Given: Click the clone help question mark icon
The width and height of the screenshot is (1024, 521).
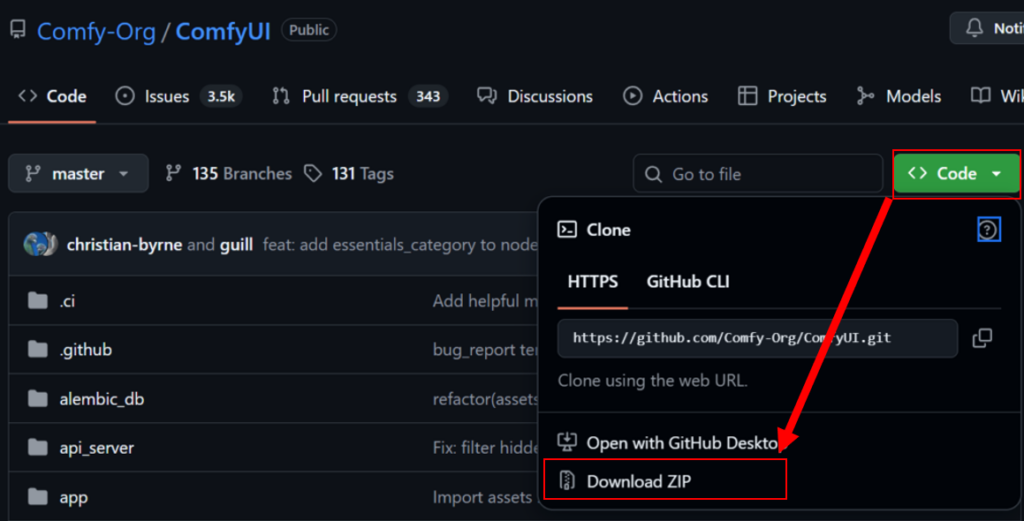Looking at the screenshot, I should click(988, 230).
